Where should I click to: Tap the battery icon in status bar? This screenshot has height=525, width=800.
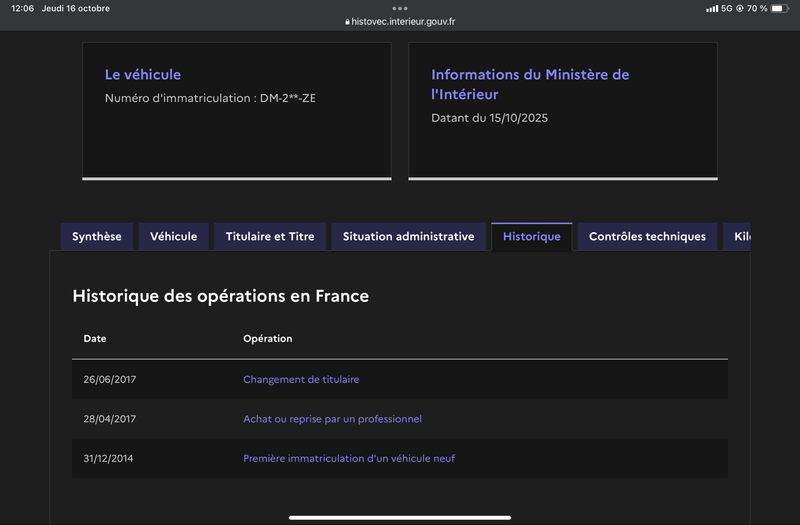(780, 9)
